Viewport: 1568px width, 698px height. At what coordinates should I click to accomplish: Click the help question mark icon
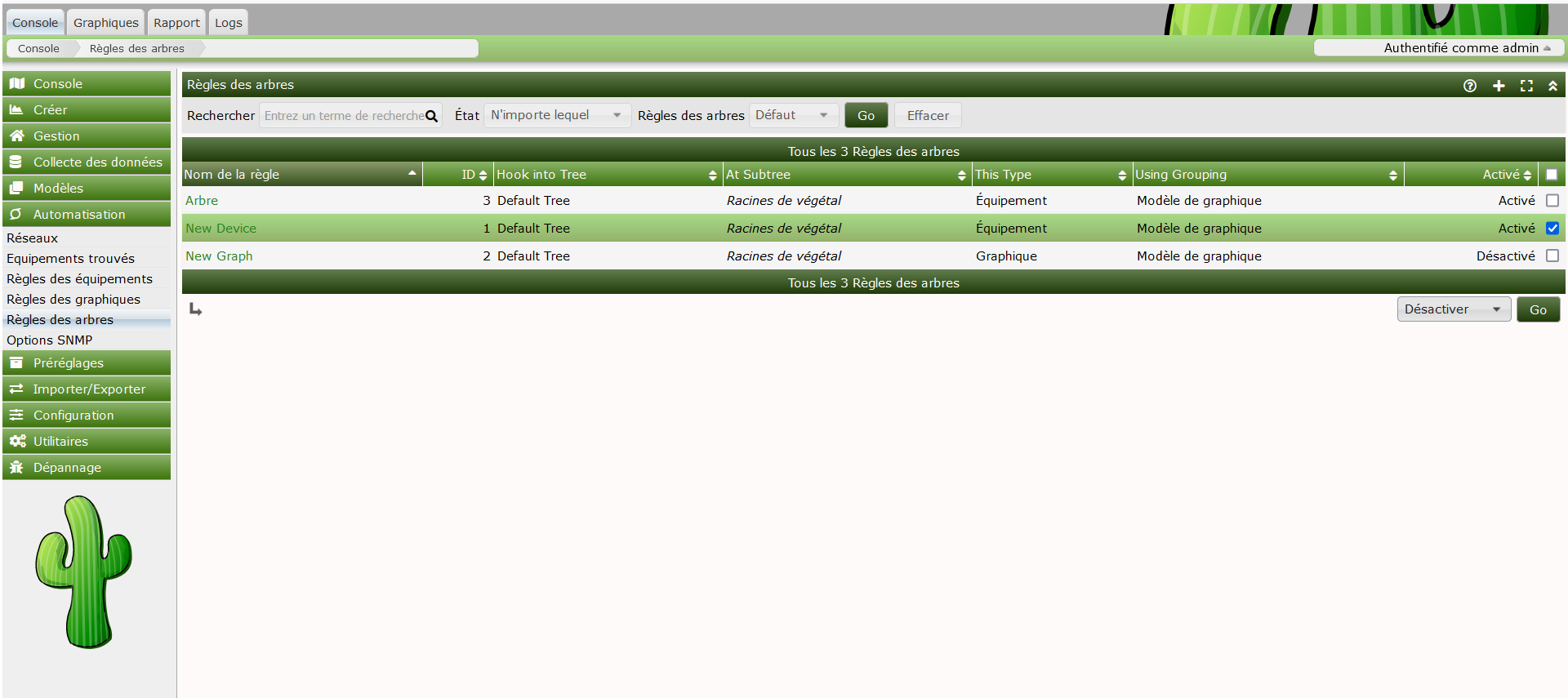[1469, 86]
